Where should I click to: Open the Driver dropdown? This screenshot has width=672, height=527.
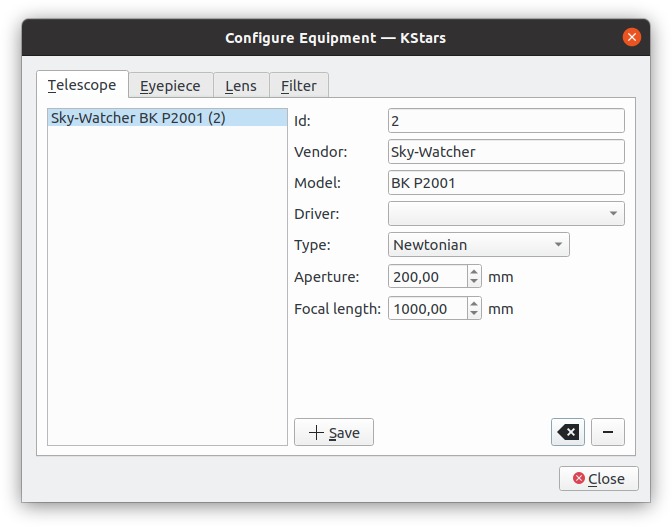pos(506,213)
